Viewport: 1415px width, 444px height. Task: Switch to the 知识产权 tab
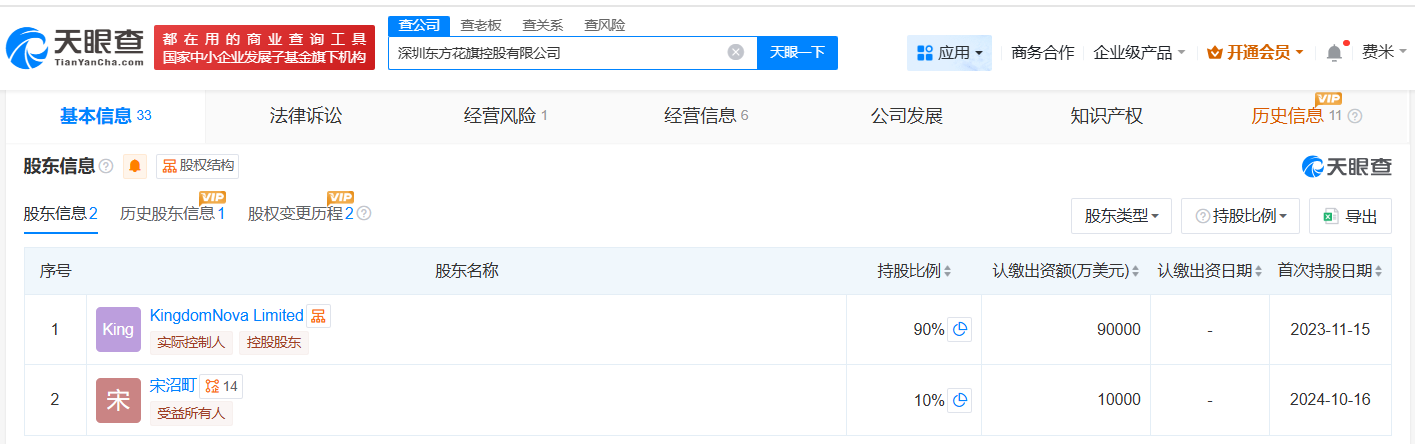point(1106,116)
